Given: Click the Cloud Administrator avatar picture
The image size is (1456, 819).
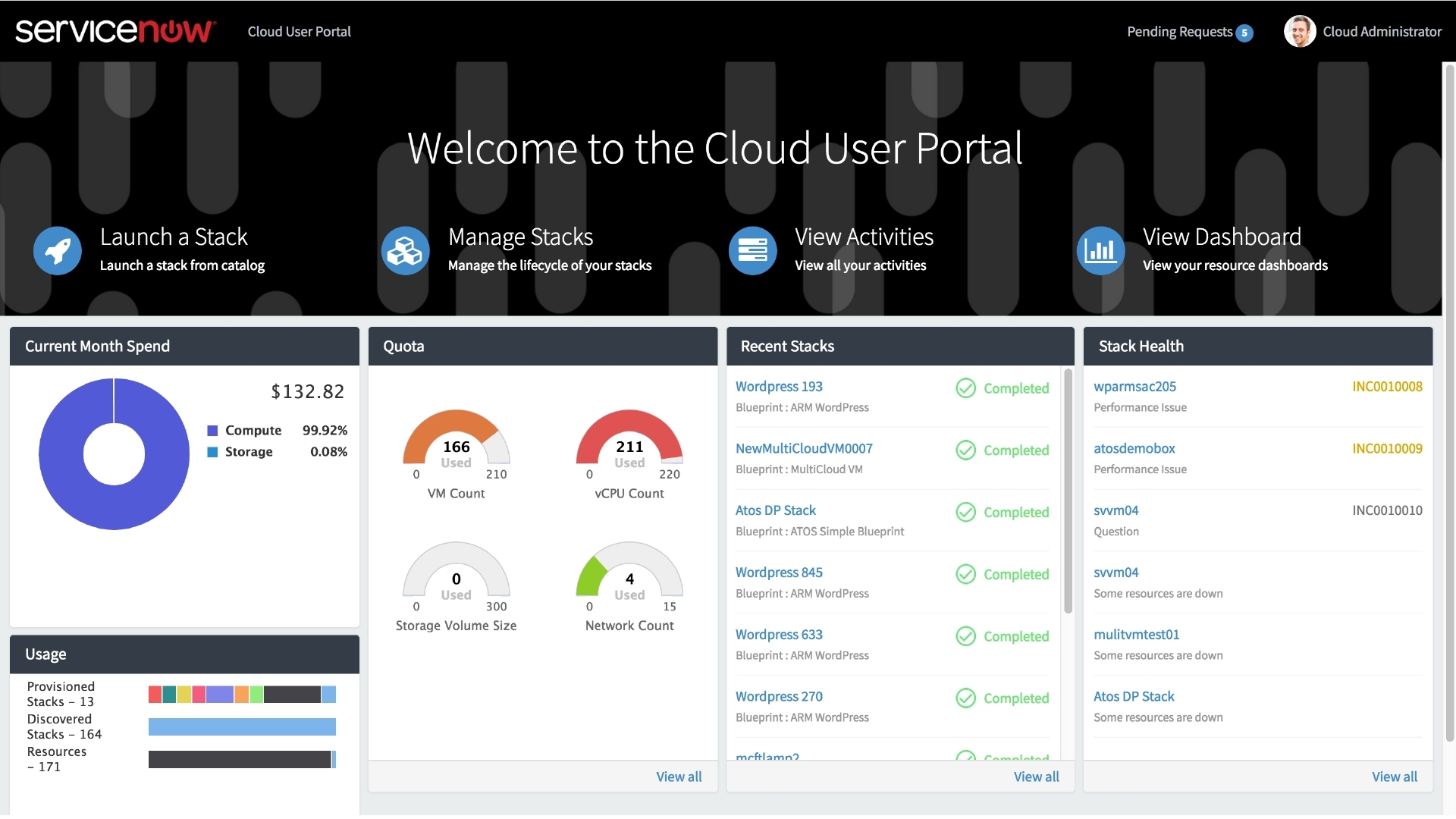Looking at the screenshot, I should [1299, 32].
